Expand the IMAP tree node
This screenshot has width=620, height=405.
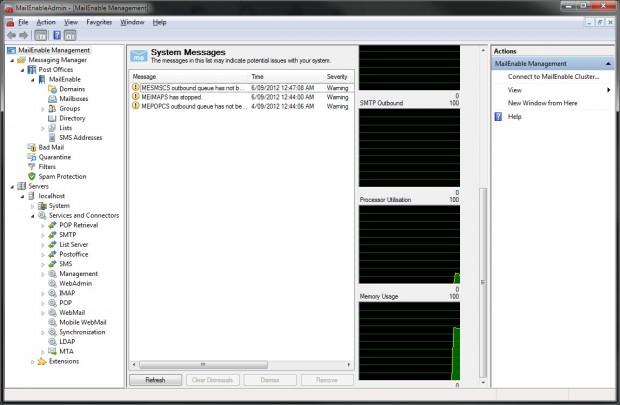43,293
